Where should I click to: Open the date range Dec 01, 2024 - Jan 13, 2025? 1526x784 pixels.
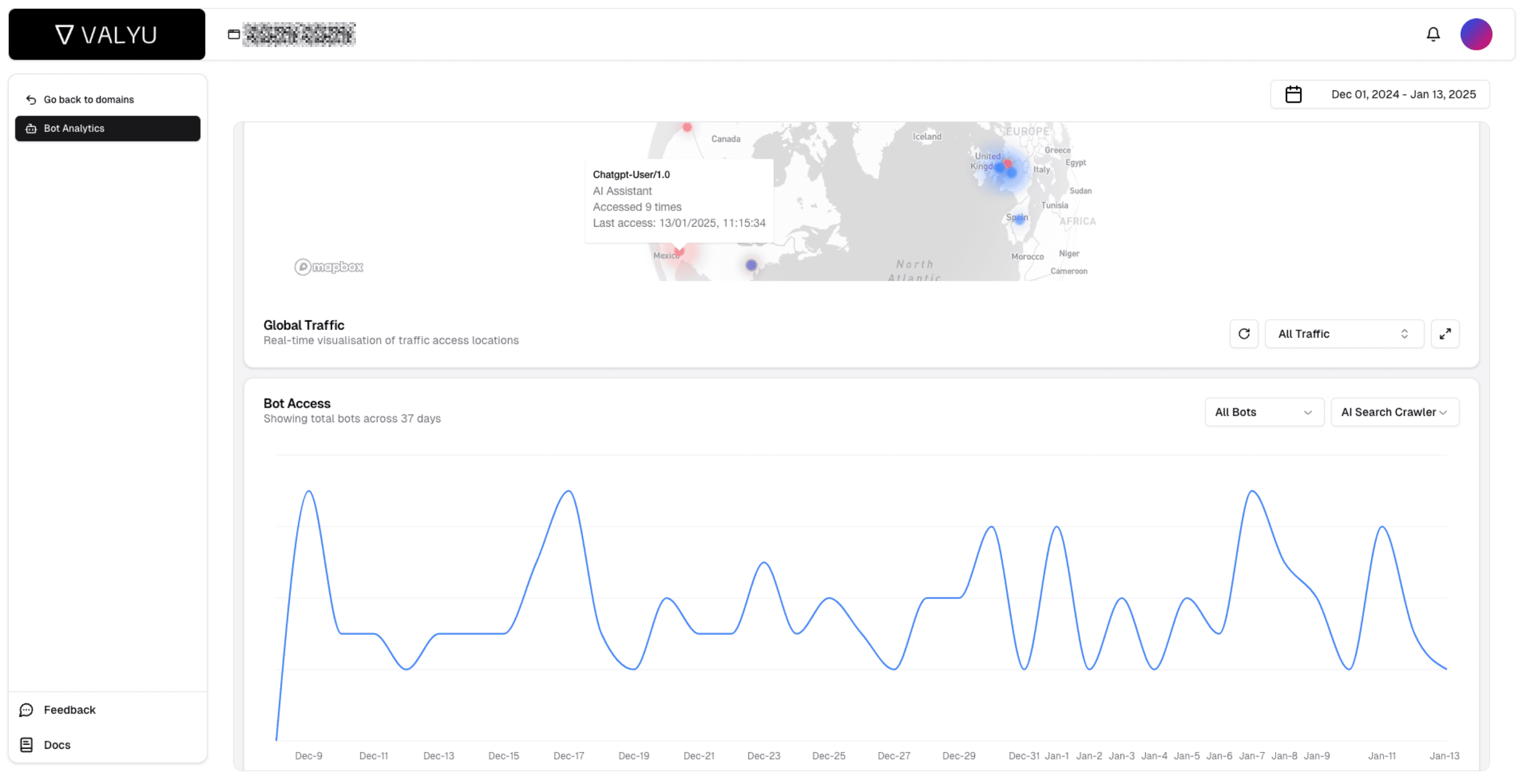1380,94
